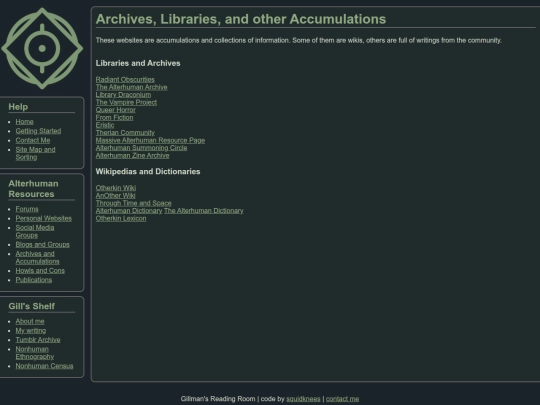Click the Gillman's Reading Room footer text
This screenshot has width=540, height=405.
(x=218, y=399)
